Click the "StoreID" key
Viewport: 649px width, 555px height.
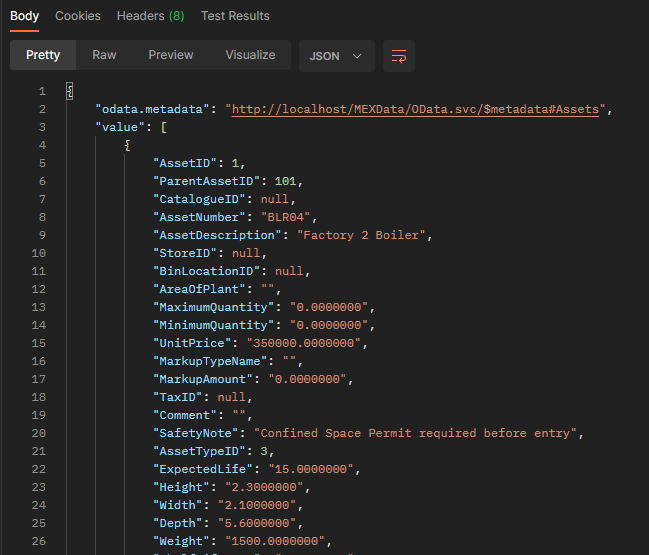(x=185, y=253)
